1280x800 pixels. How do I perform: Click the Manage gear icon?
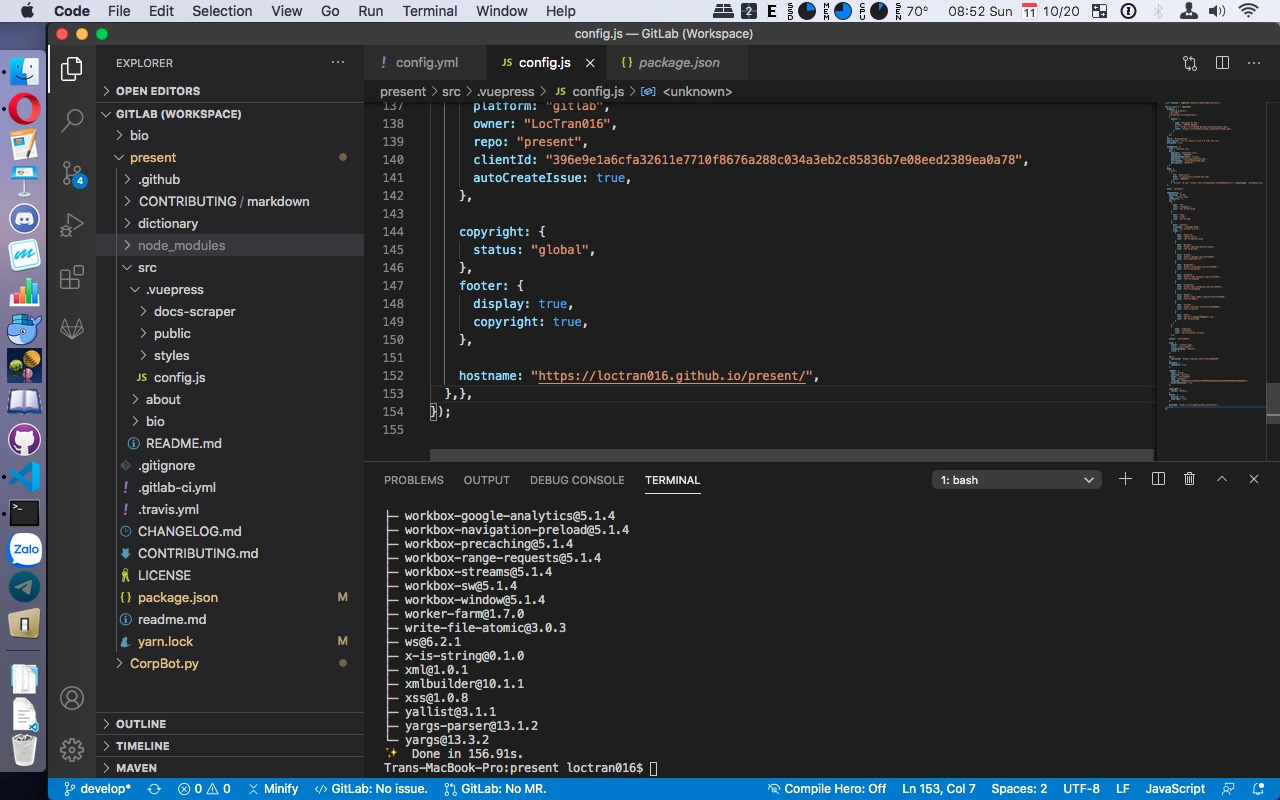pos(72,749)
